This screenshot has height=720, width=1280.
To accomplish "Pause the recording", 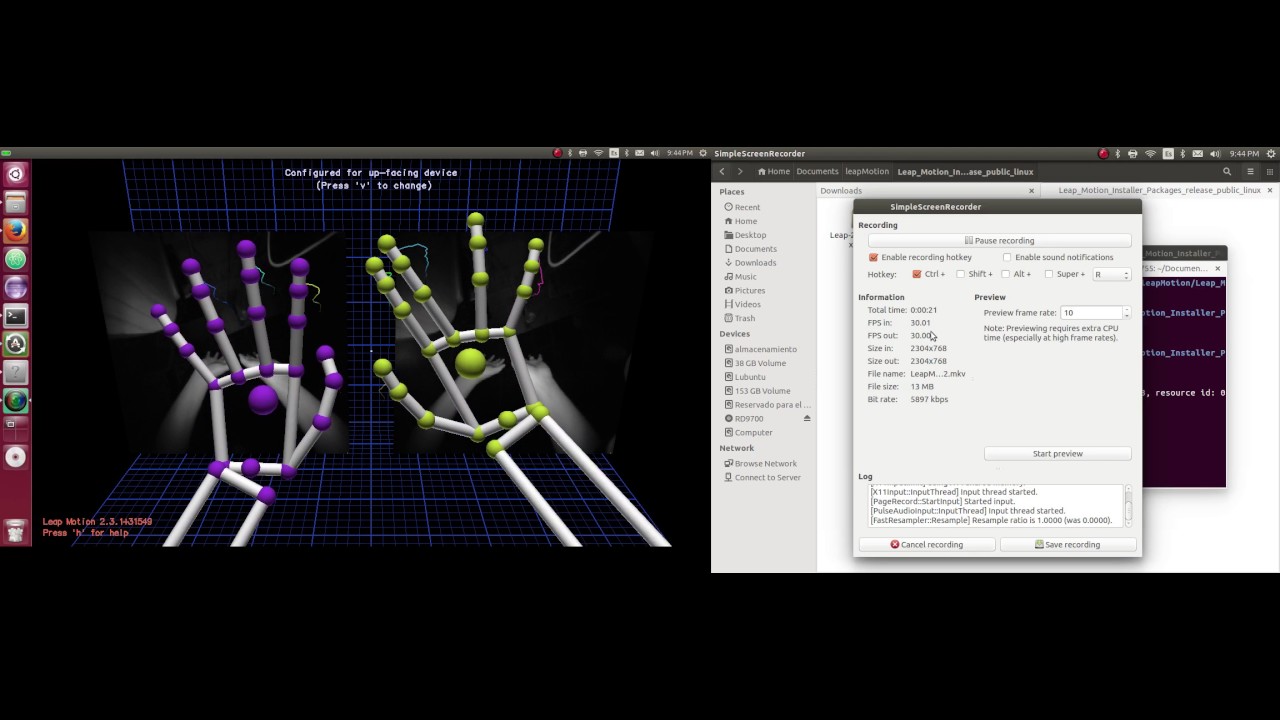I will (x=999, y=240).
